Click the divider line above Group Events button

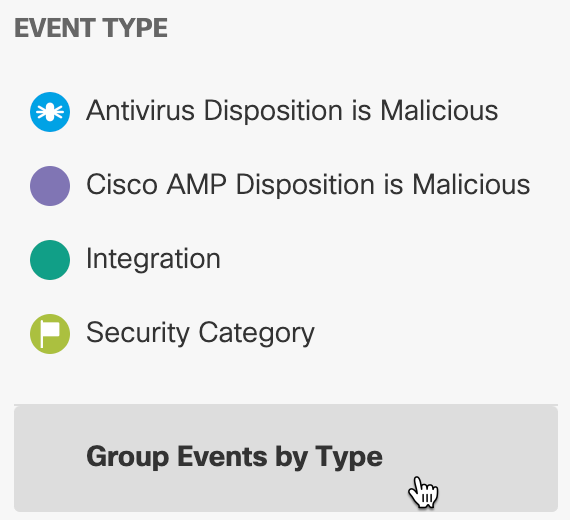coord(286,404)
